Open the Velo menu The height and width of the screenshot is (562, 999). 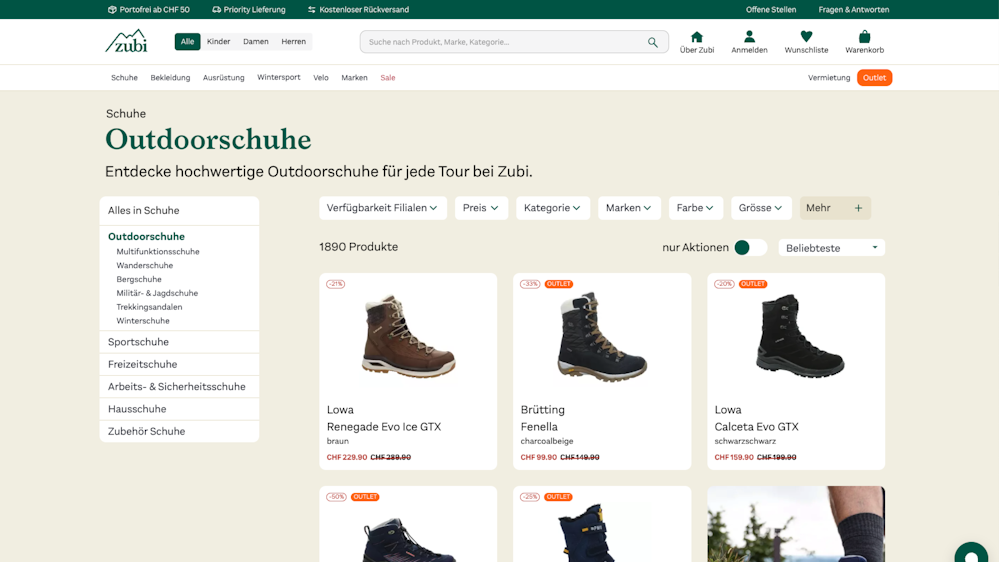click(x=320, y=78)
